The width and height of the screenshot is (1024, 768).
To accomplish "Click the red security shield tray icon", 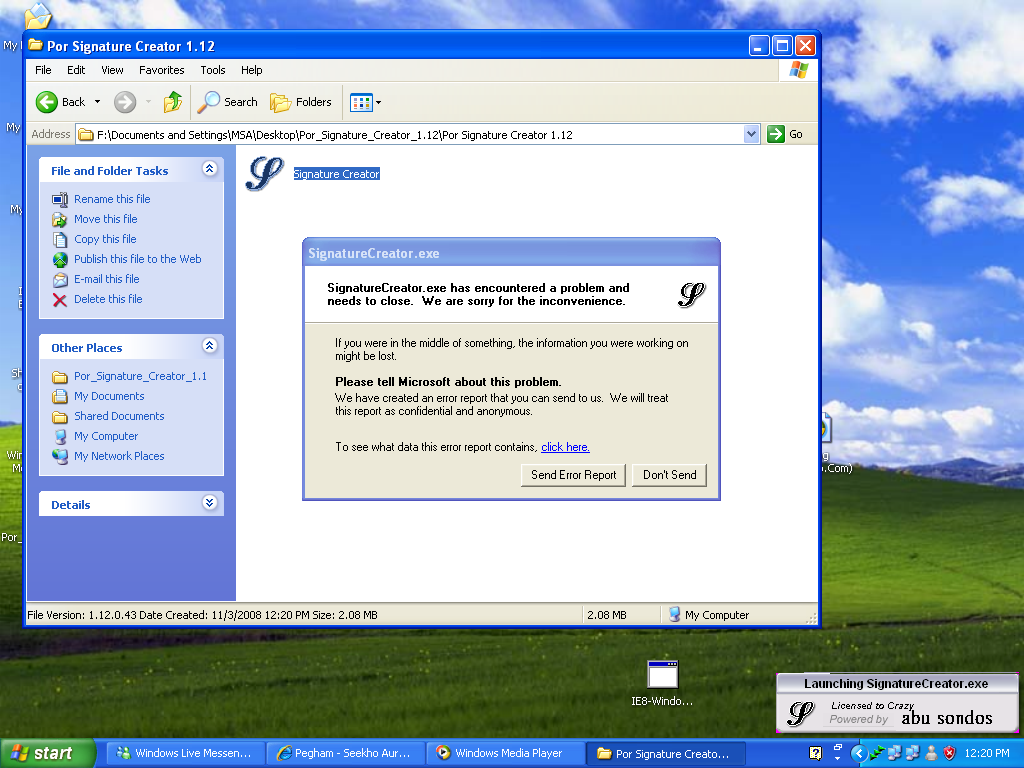I will [950, 754].
